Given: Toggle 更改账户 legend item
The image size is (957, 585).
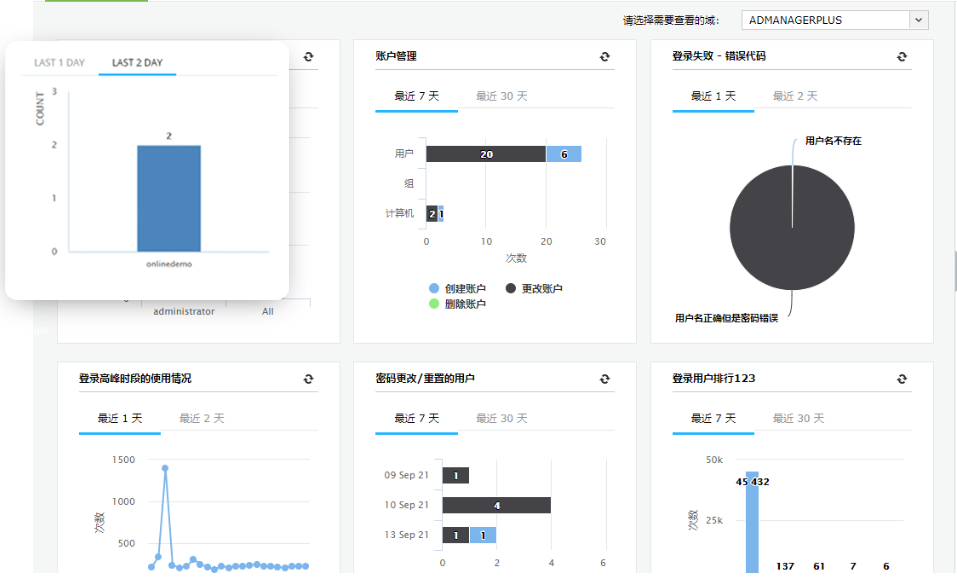Looking at the screenshot, I should 534,288.
